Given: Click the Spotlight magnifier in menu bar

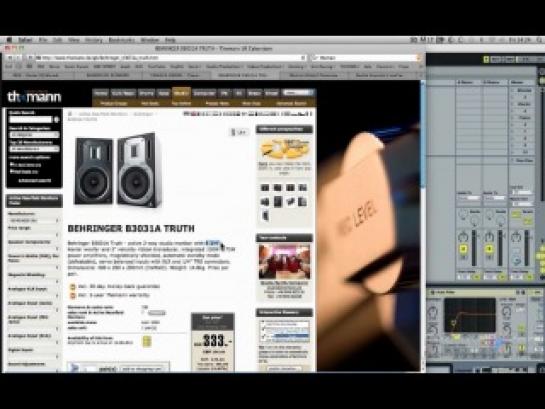Looking at the screenshot, I should (x=539, y=40).
